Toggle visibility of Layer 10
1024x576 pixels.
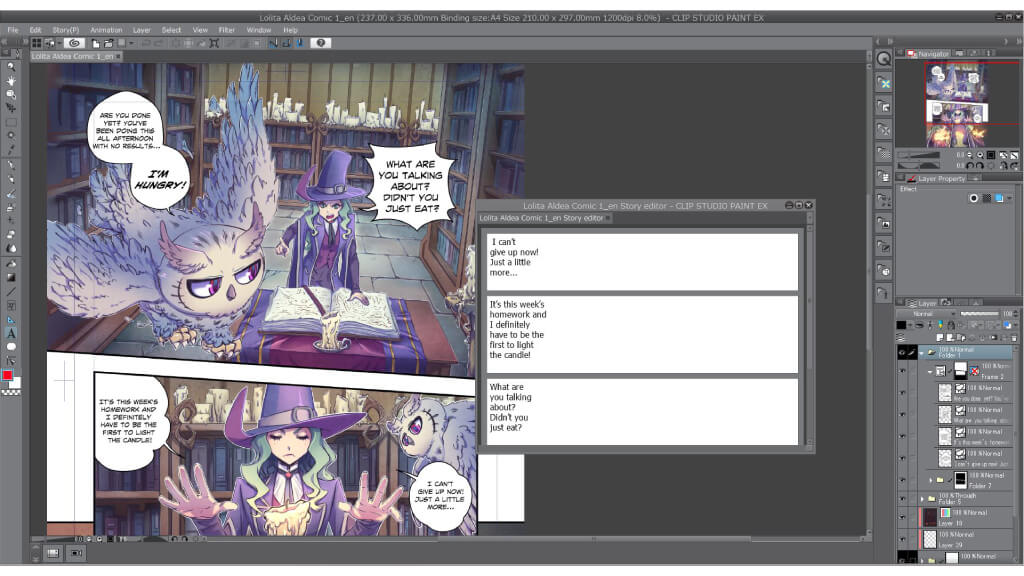[903, 517]
